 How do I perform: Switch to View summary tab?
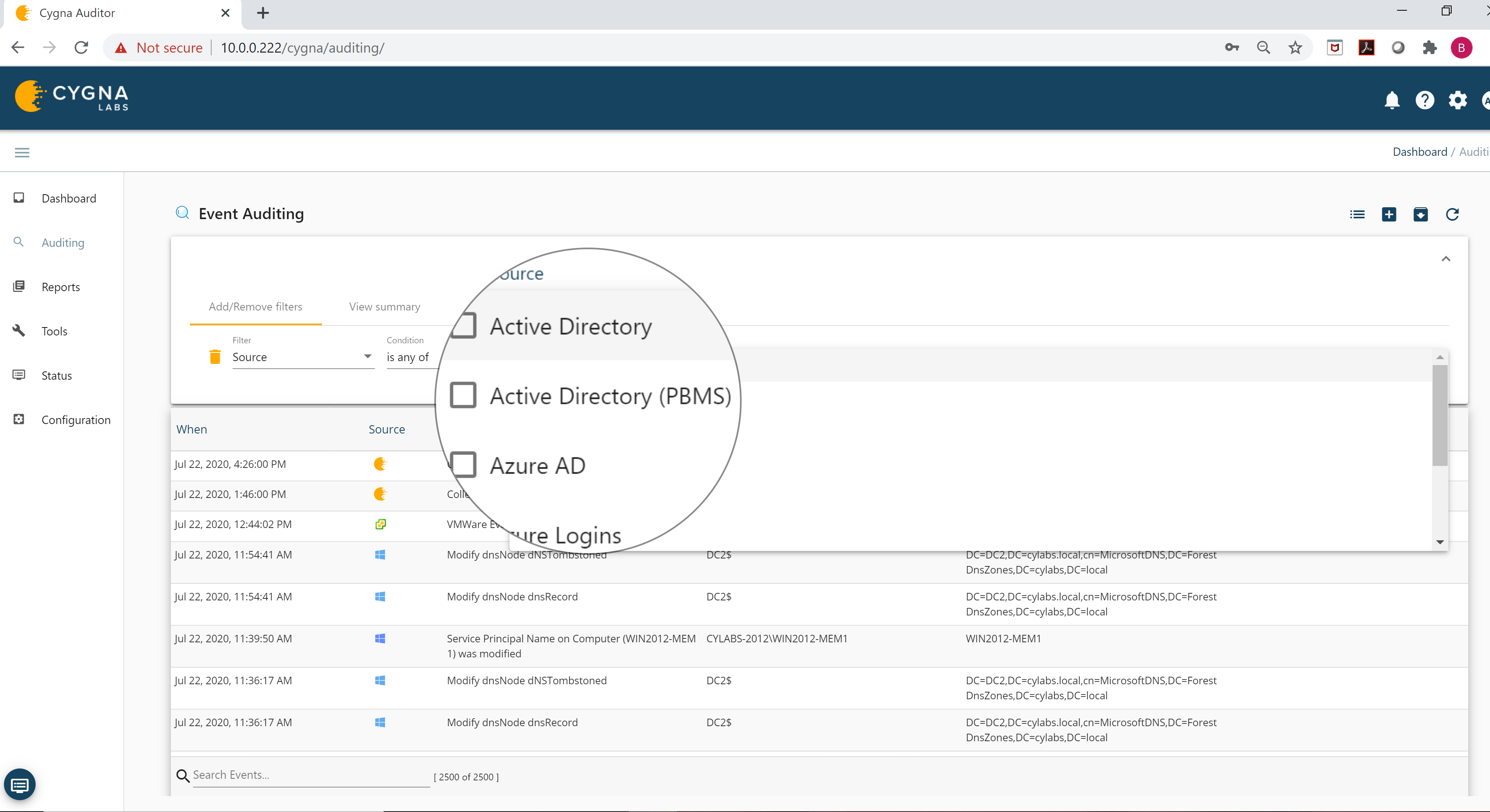[x=384, y=307]
